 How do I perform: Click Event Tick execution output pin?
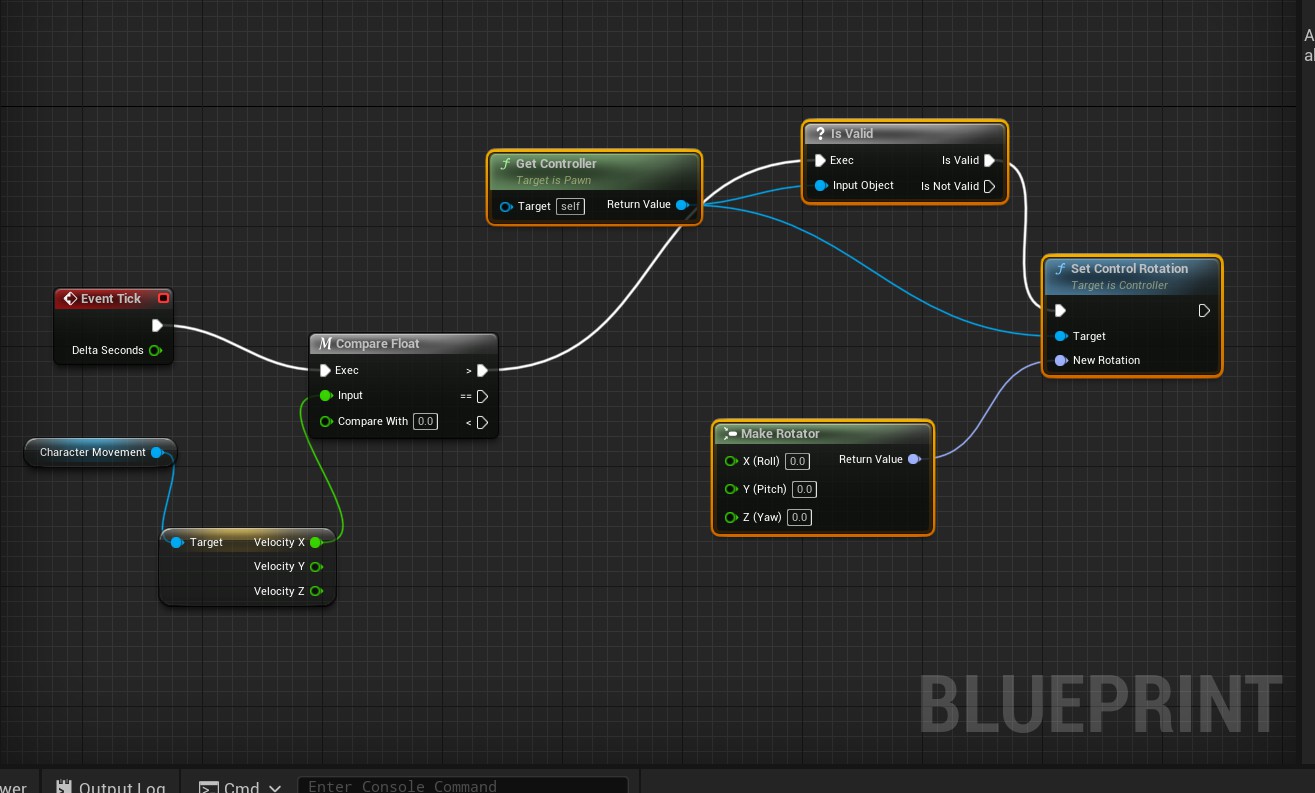point(157,325)
